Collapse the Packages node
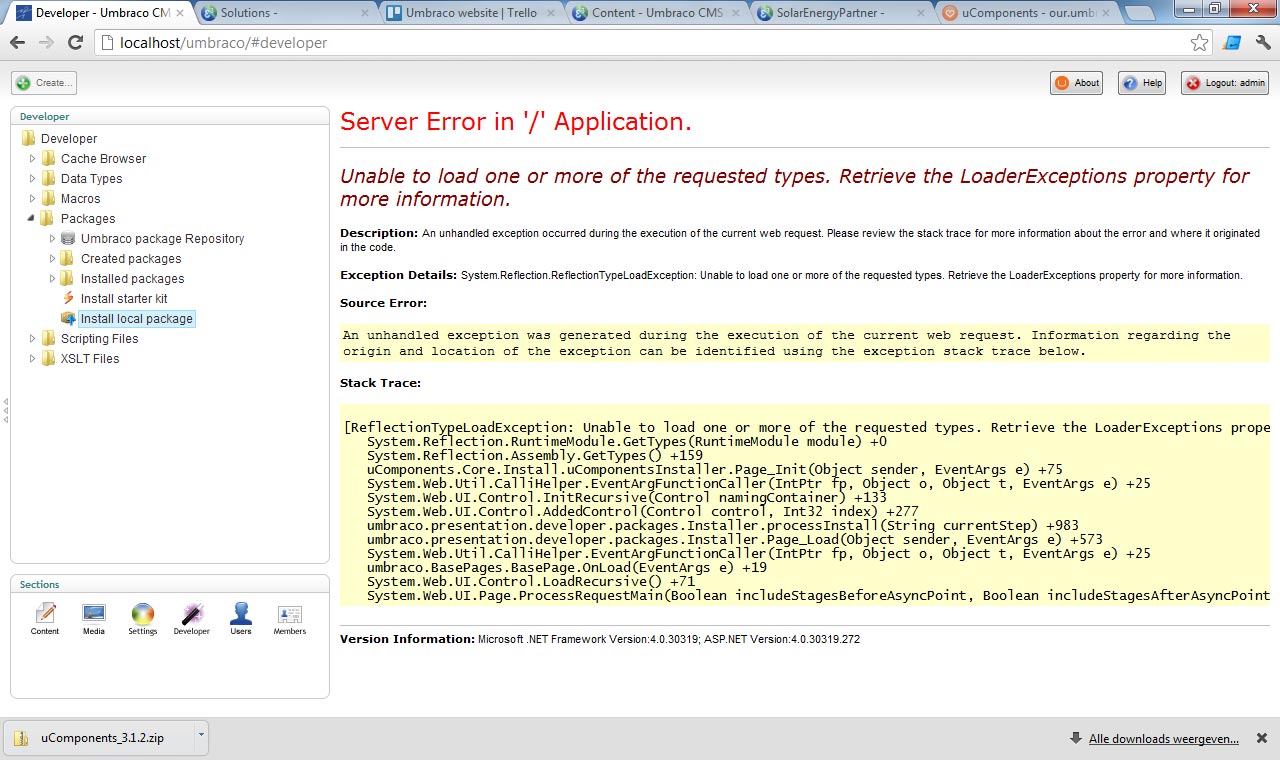1280x760 pixels. tap(32, 218)
